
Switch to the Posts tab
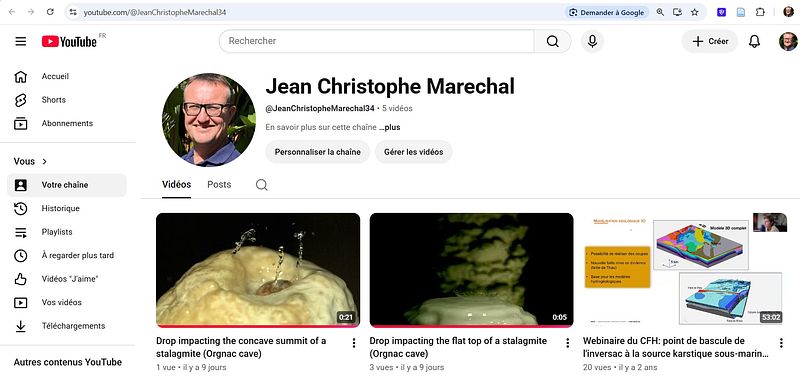point(219,185)
